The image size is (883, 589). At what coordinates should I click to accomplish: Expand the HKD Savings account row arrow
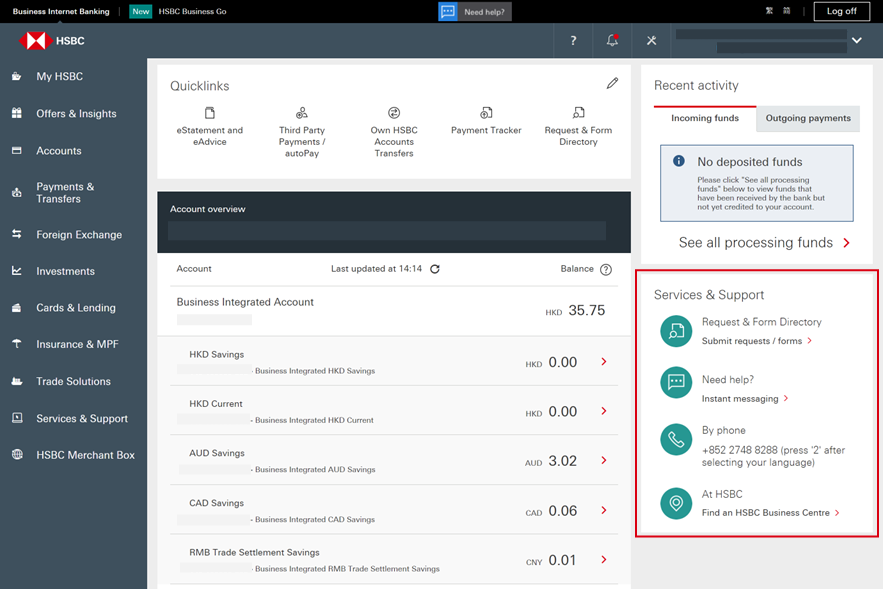(x=604, y=362)
